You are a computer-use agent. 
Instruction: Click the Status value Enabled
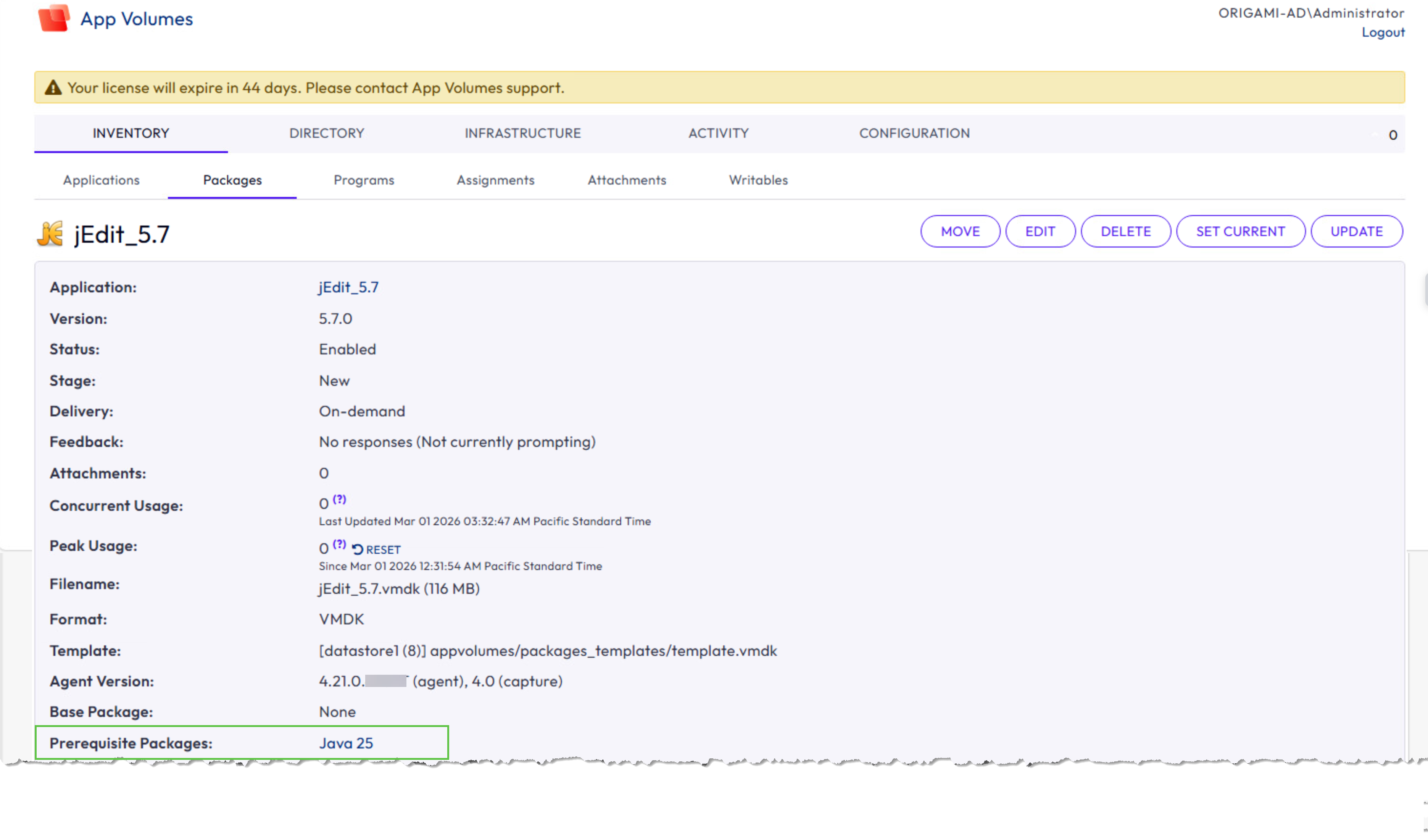tap(347, 349)
